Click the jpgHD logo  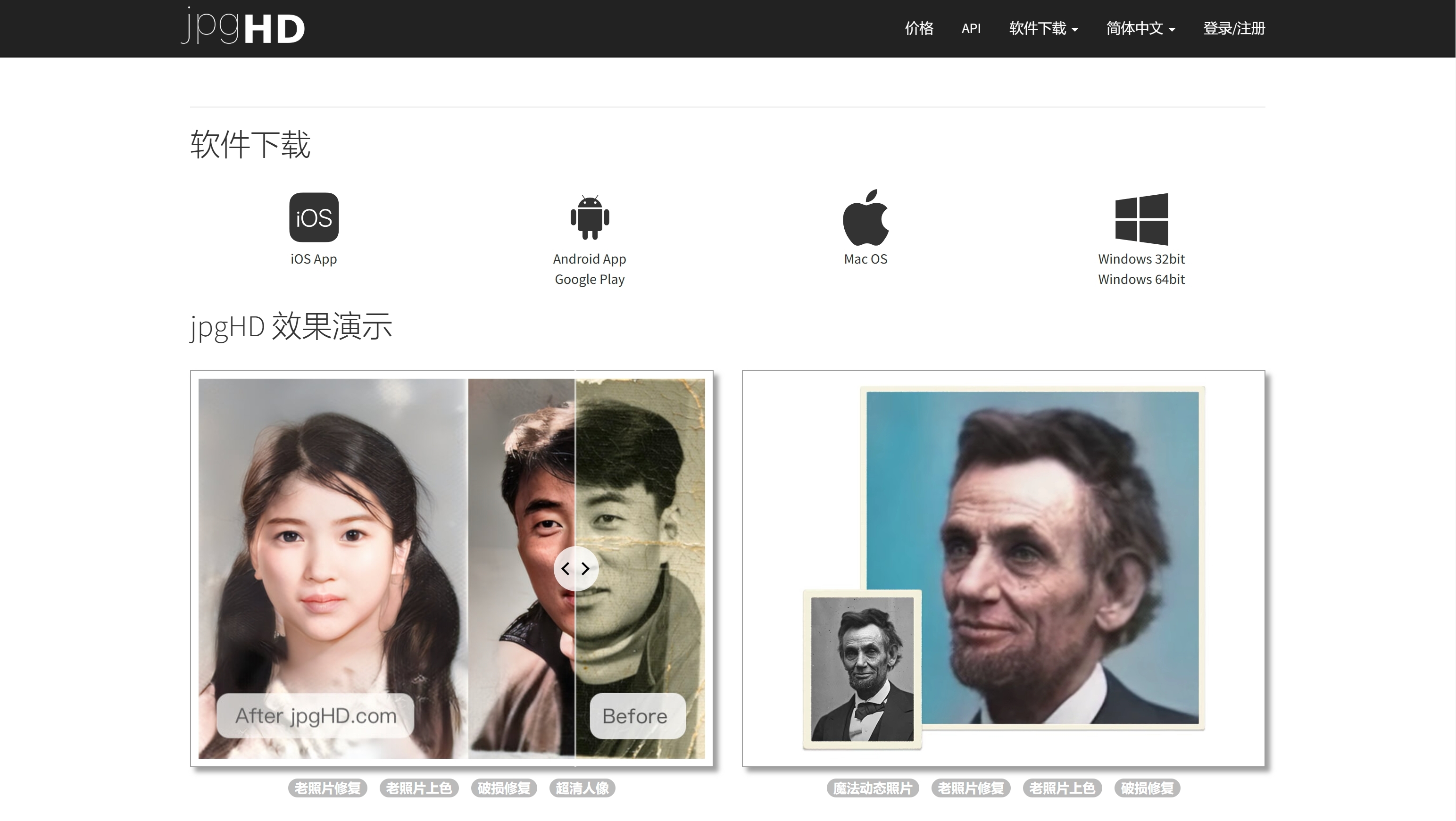click(x=243, y=25)
